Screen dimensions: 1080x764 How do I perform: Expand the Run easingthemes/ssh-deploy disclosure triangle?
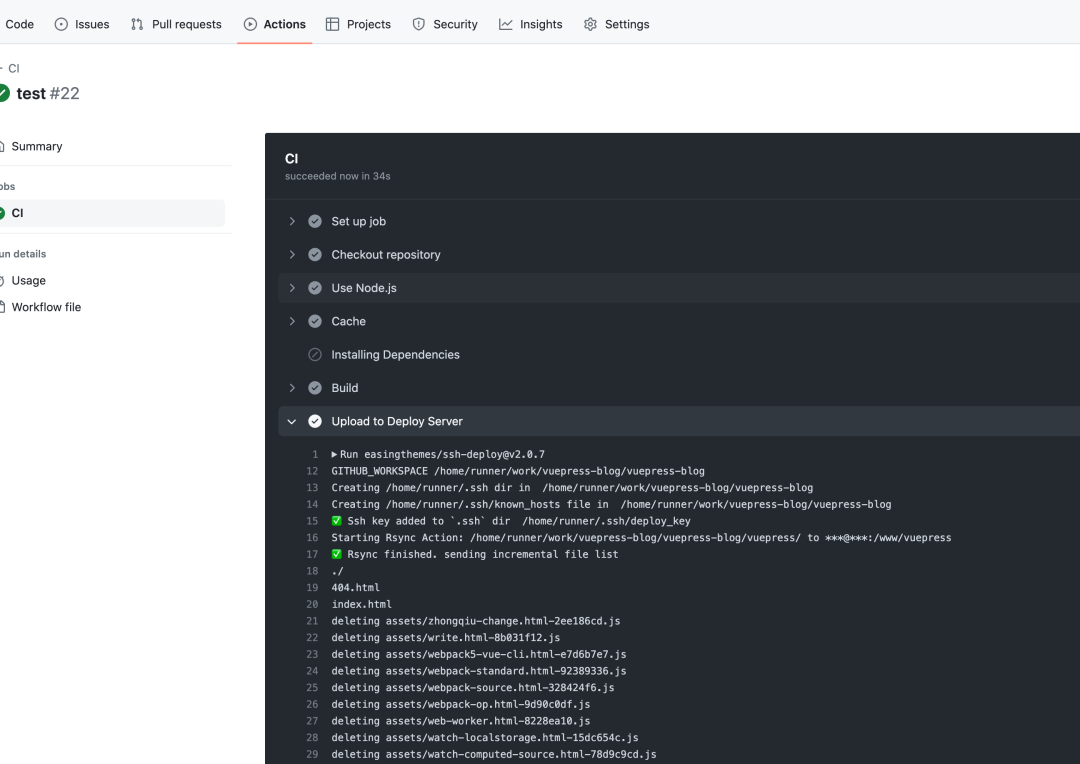334,454
